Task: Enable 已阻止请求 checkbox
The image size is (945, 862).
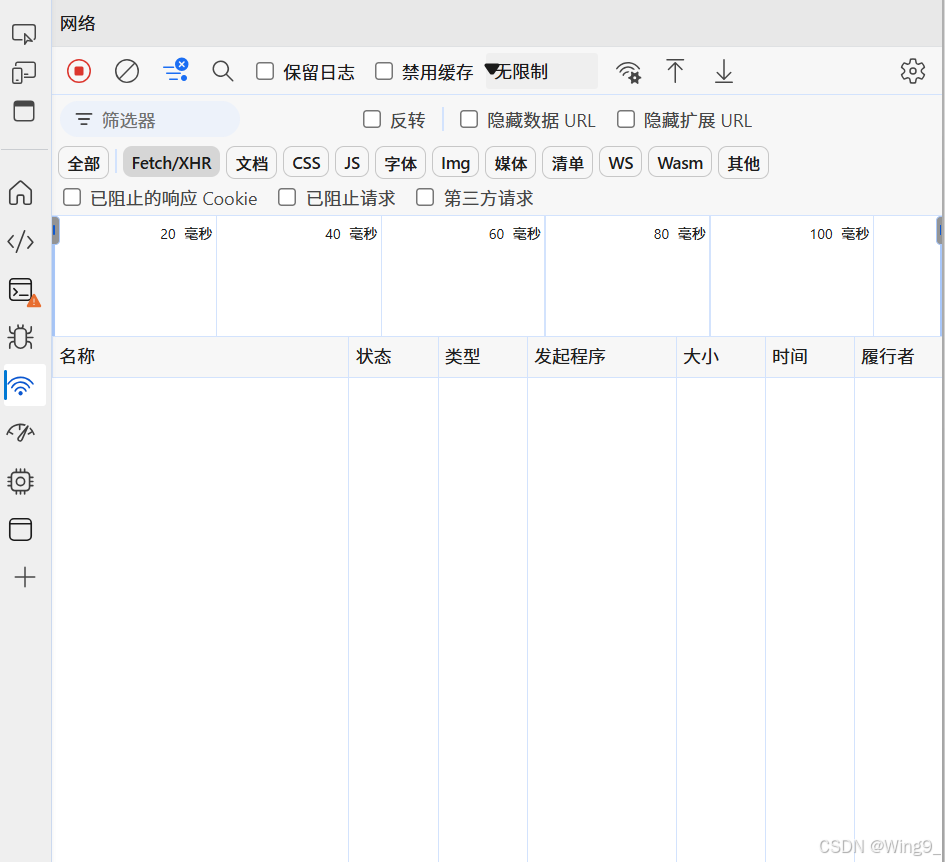Action: coord(287,197)
